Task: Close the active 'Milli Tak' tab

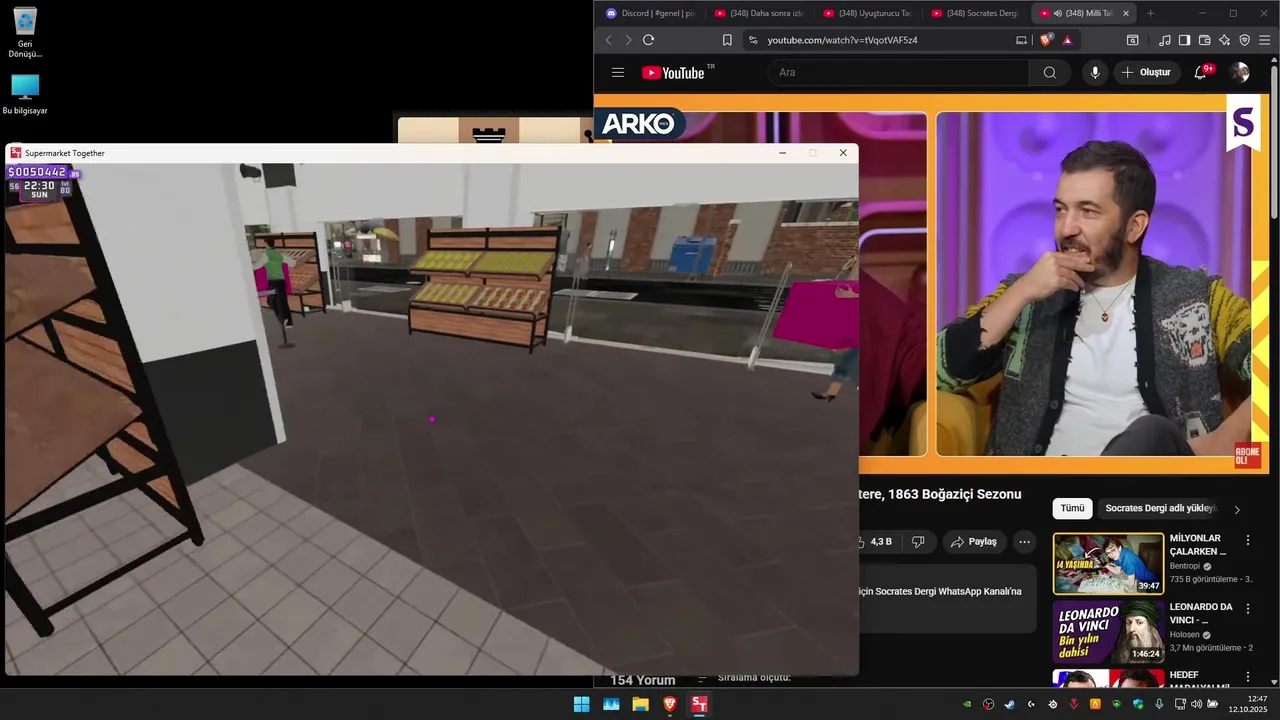Action: [x=1126, y=13]
